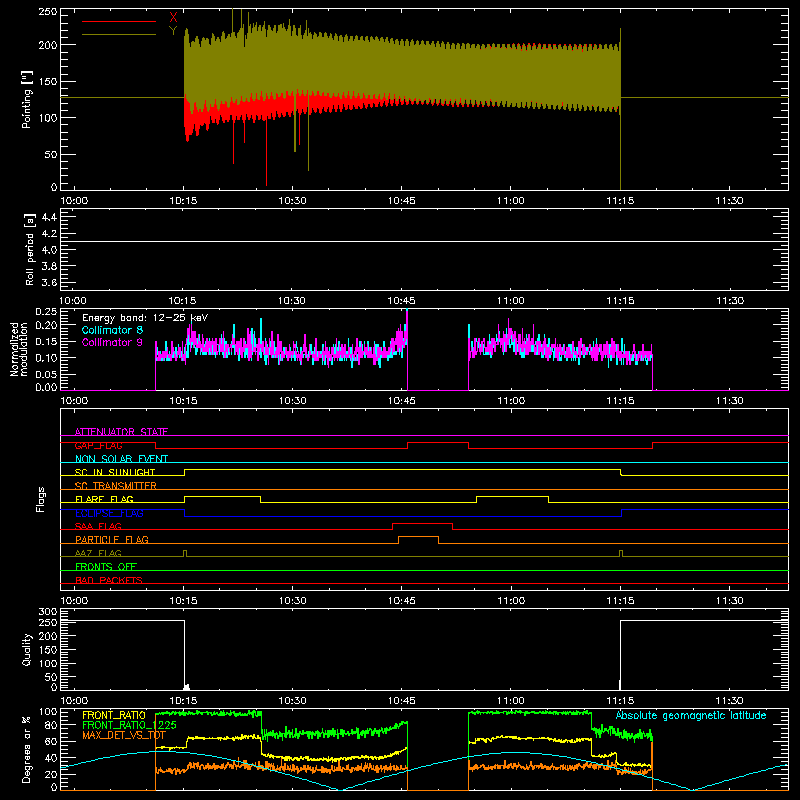Click the 250 tick on Pointing axis
The image size is (800, 800).
(48, 12)
